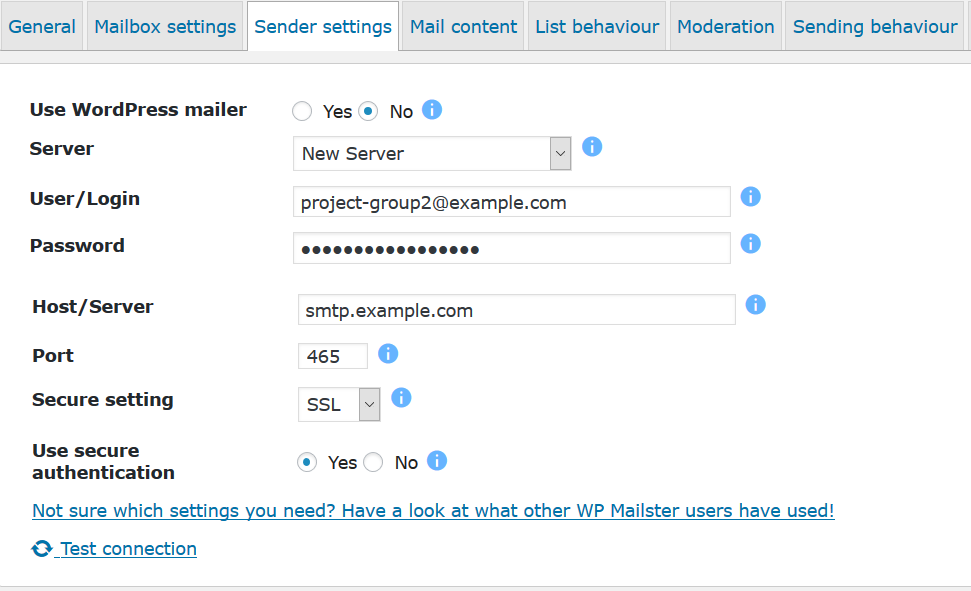The image size is (971, 591).
Task: Click info icon beside Port field
Action: tap(388, 353)
